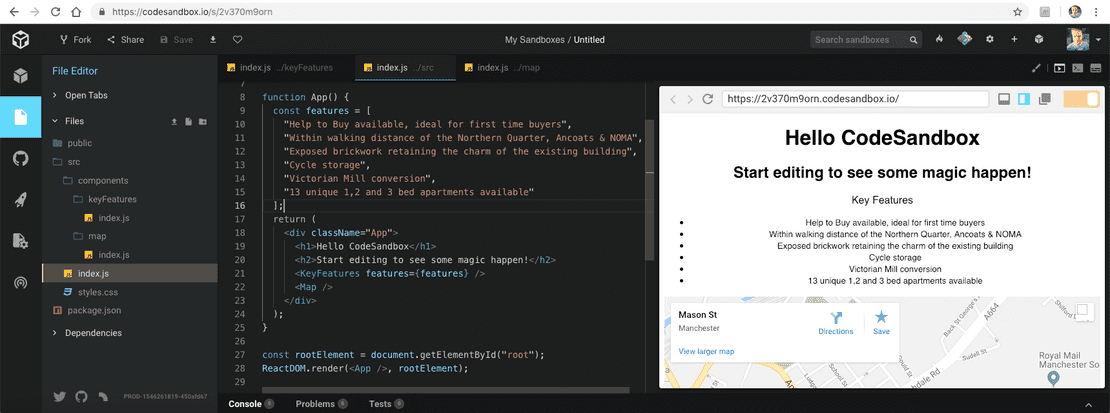The image size is (1110, 413).
Task: Click the flame explore icon
Action: tap(939, 40)
